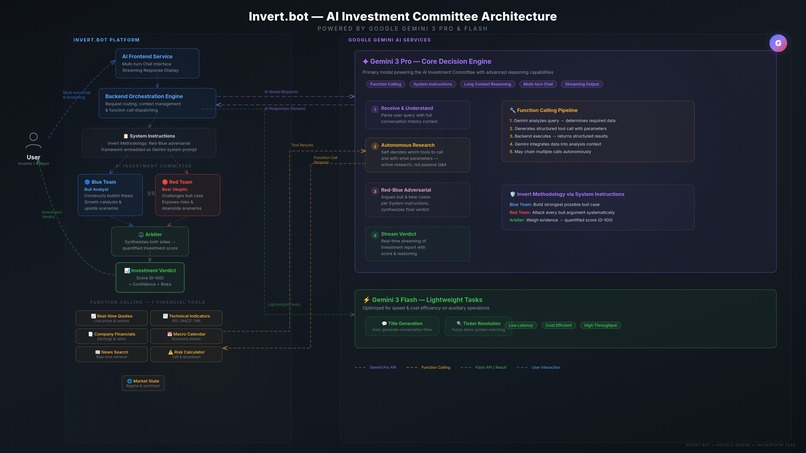Select the Low Latency pill
Screen dimensions: 806x453
(521, 325)
